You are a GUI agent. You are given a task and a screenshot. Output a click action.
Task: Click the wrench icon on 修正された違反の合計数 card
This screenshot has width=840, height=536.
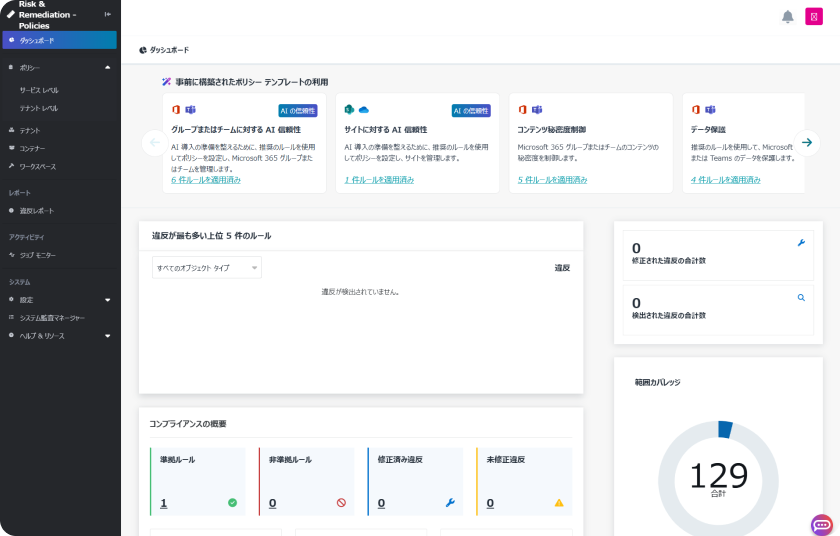(801, 243)
